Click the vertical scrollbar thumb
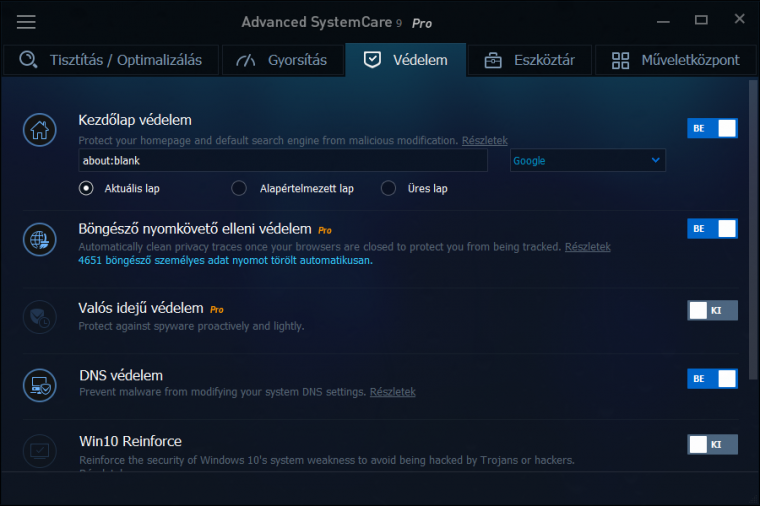The height and width of the screenshot is (506, 760). tap(753, 230)
